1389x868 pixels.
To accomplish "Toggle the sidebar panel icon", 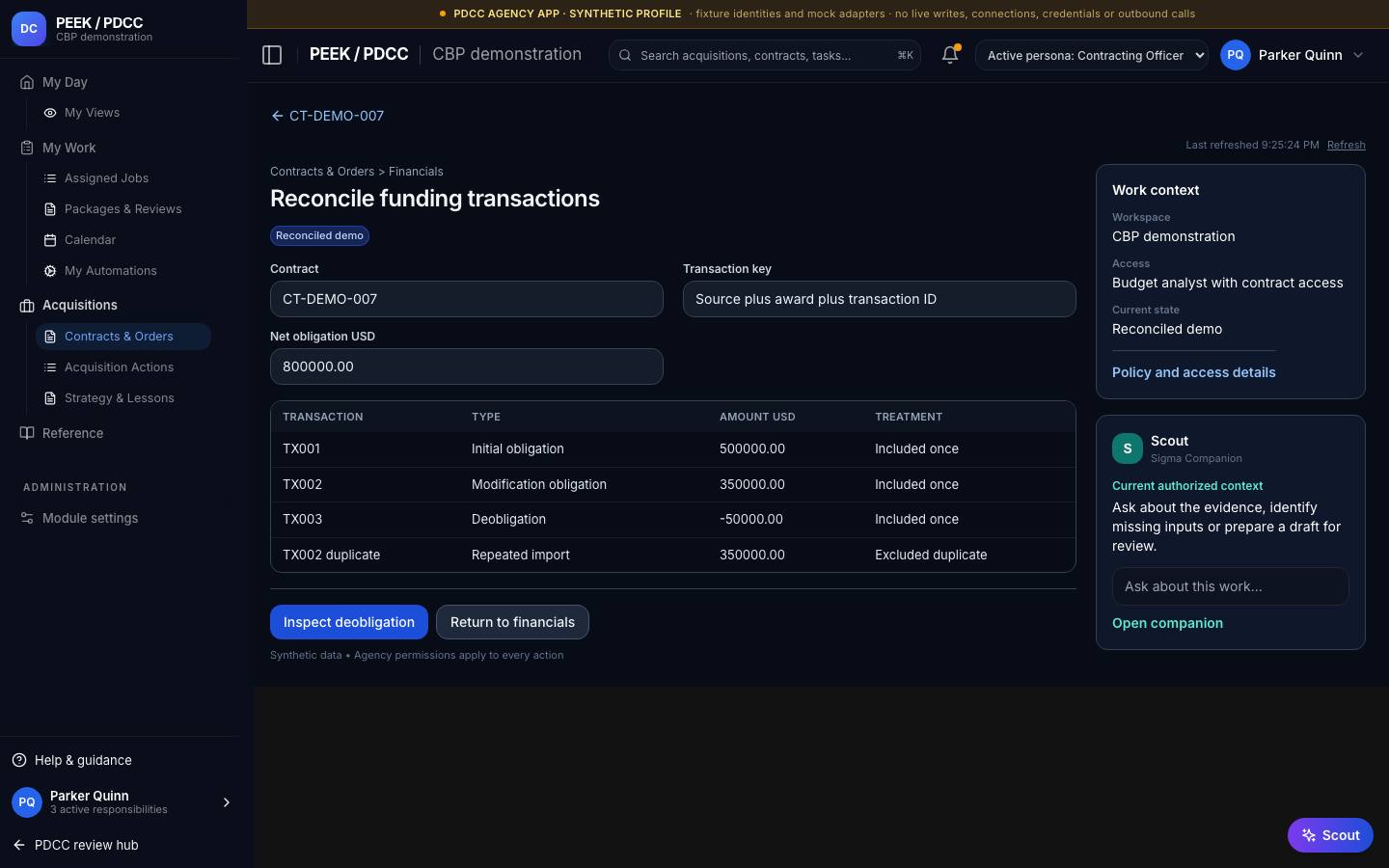I will [x=272, y=55].
